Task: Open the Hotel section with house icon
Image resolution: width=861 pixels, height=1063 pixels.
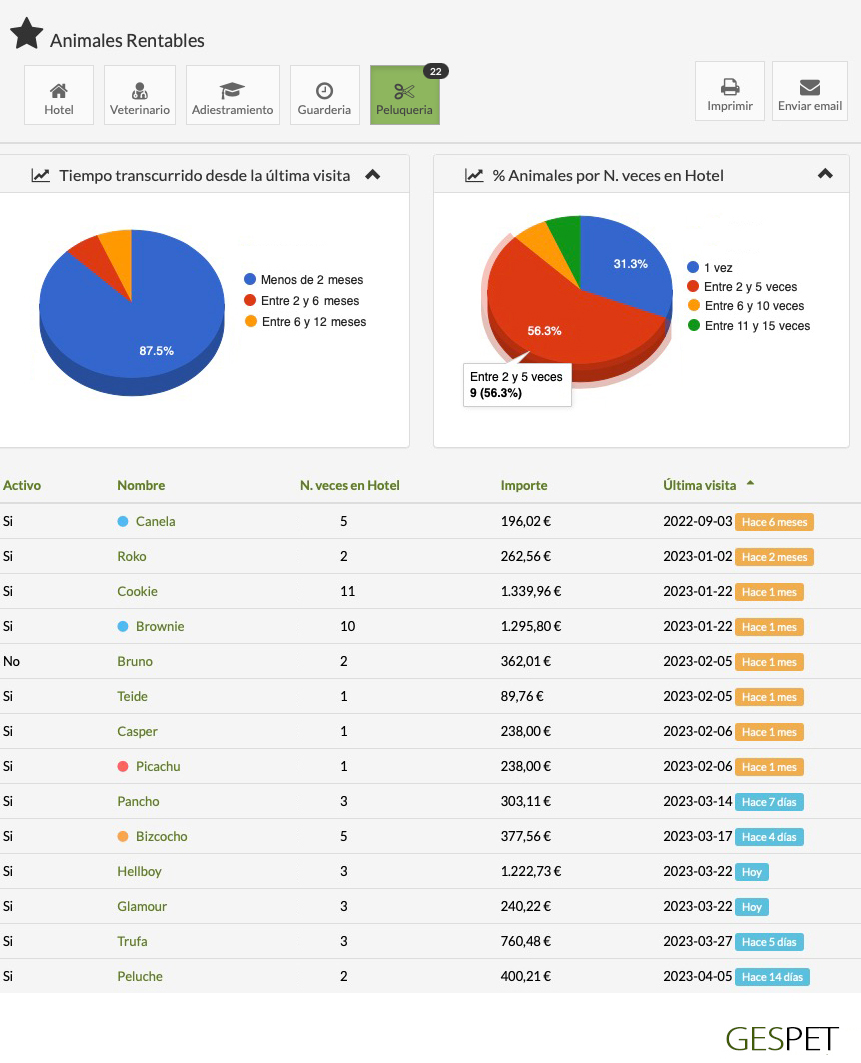Action: (x=59, y=96)
